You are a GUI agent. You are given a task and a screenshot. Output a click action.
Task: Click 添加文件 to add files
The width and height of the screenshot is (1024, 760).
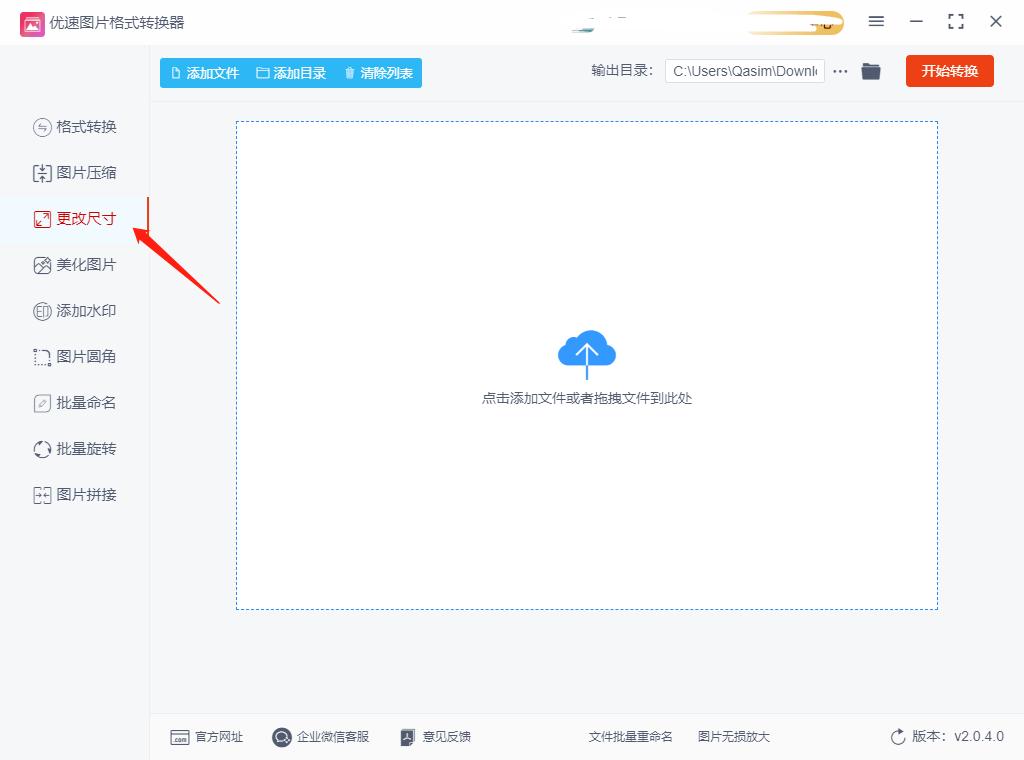click(203, 73)
